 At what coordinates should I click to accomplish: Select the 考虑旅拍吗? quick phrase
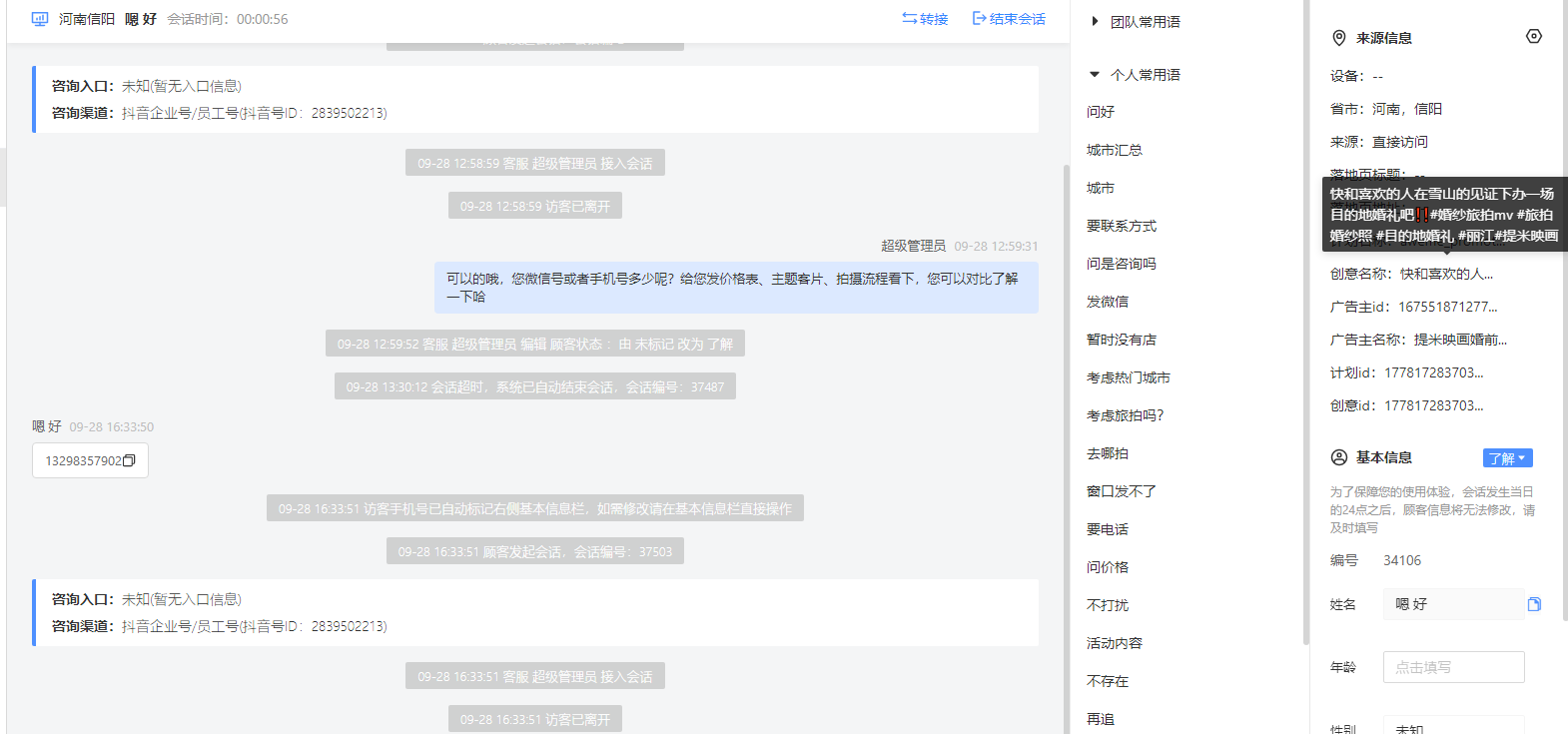tap(1126, 415)
